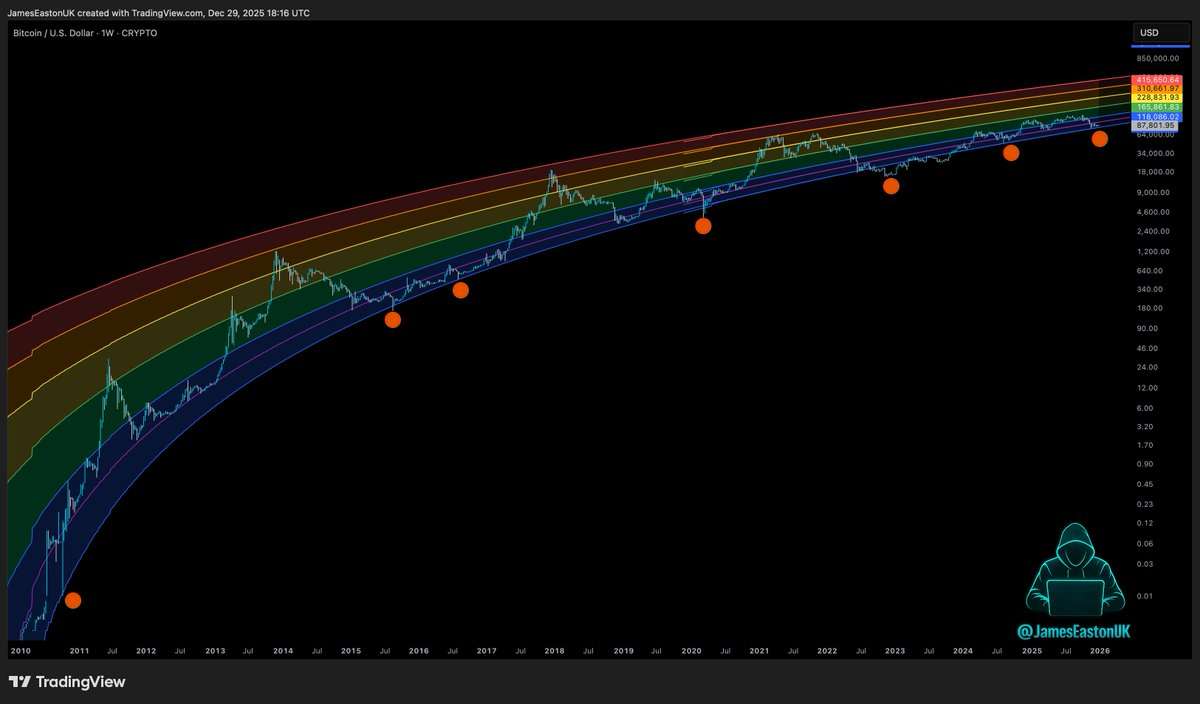
Task: Click the orange dot marker near 2026
Action: click(1099, 139)
